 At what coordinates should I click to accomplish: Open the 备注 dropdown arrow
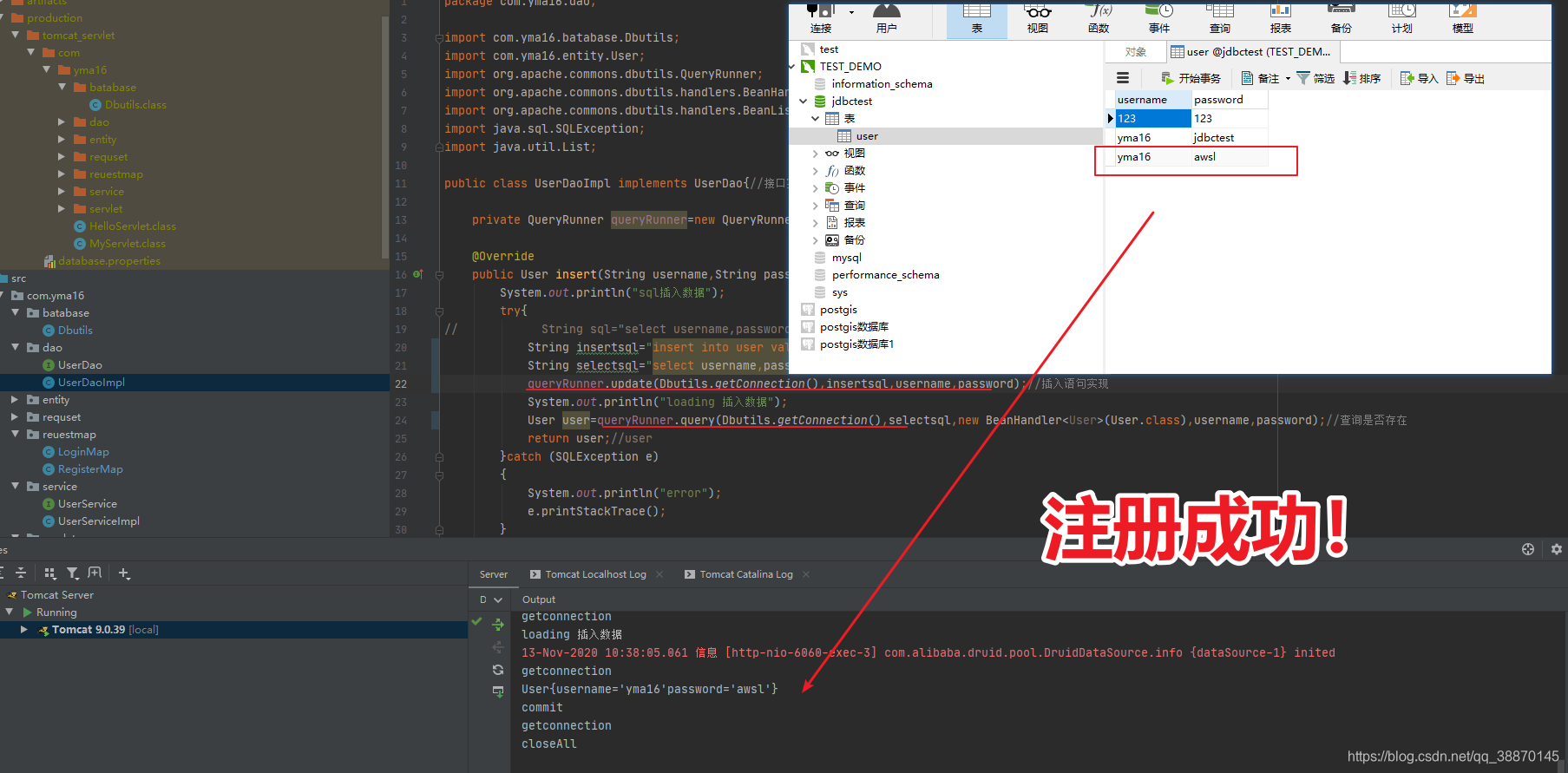(1288, 78)
